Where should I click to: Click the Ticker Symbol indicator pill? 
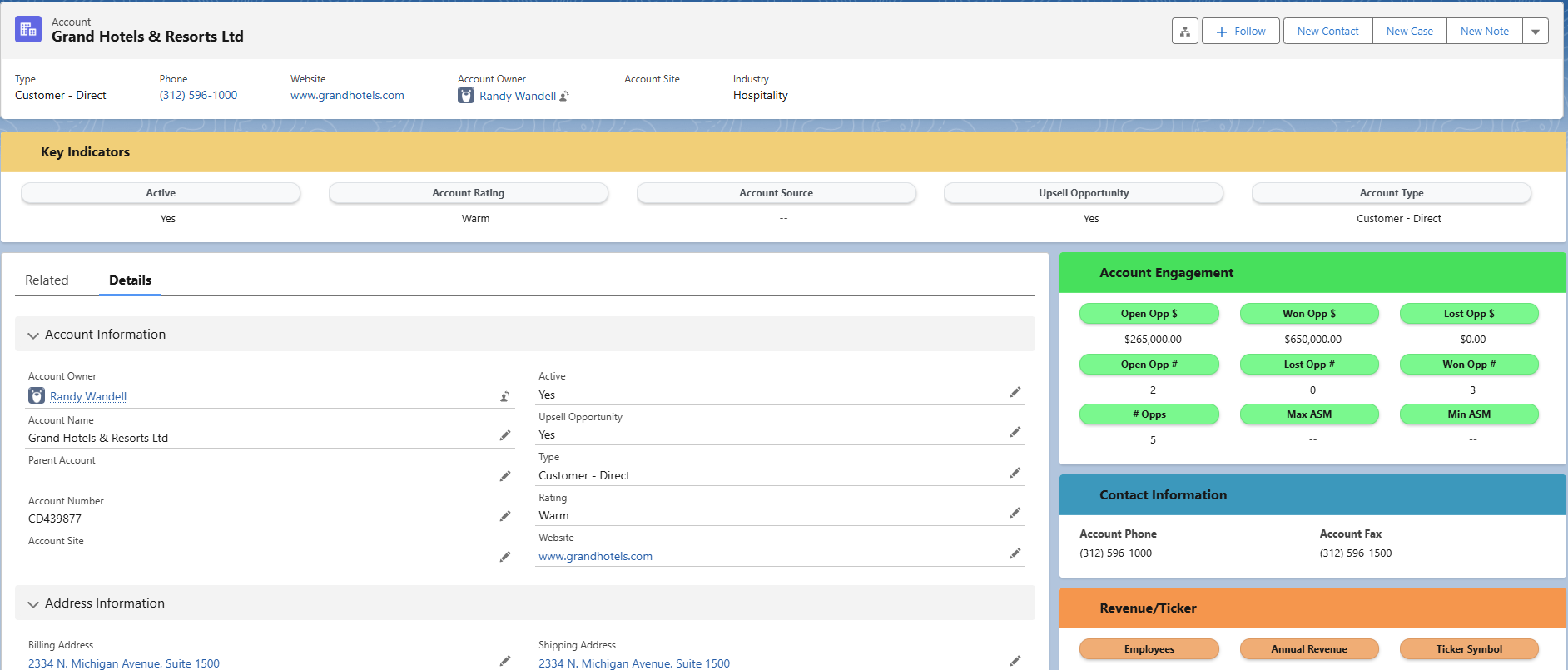pos(1469,649)
